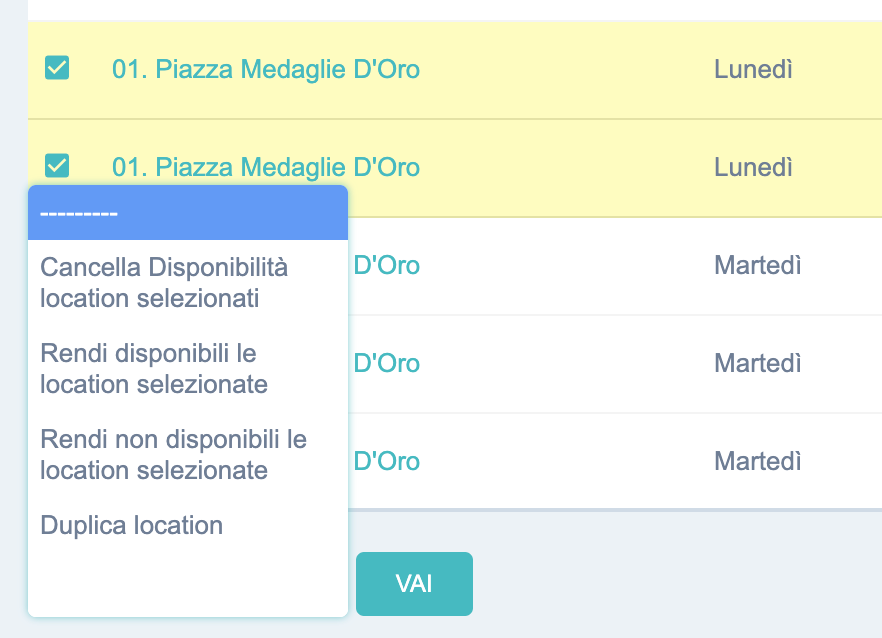Uncheck the second Lunedì row checkbox

(57, 165)
